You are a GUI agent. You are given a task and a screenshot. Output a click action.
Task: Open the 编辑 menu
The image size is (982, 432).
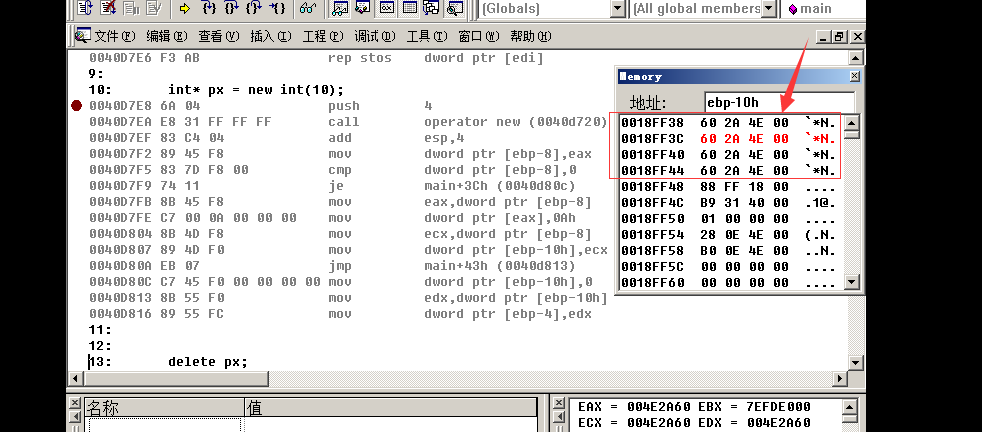point(167,36)
